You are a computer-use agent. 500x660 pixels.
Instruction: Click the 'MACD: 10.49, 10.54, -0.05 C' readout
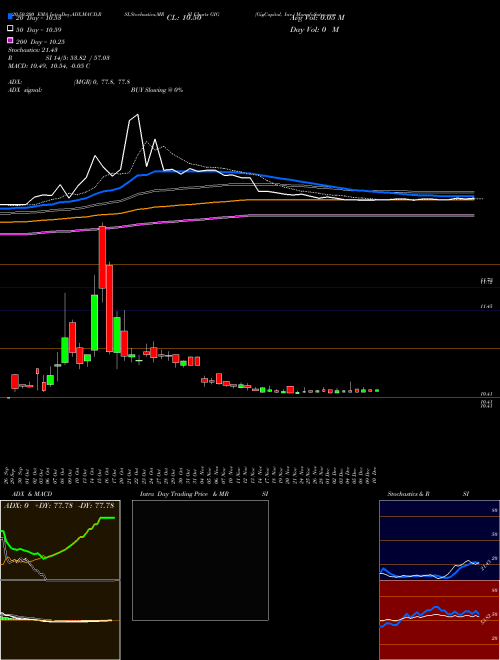[49, 66]
